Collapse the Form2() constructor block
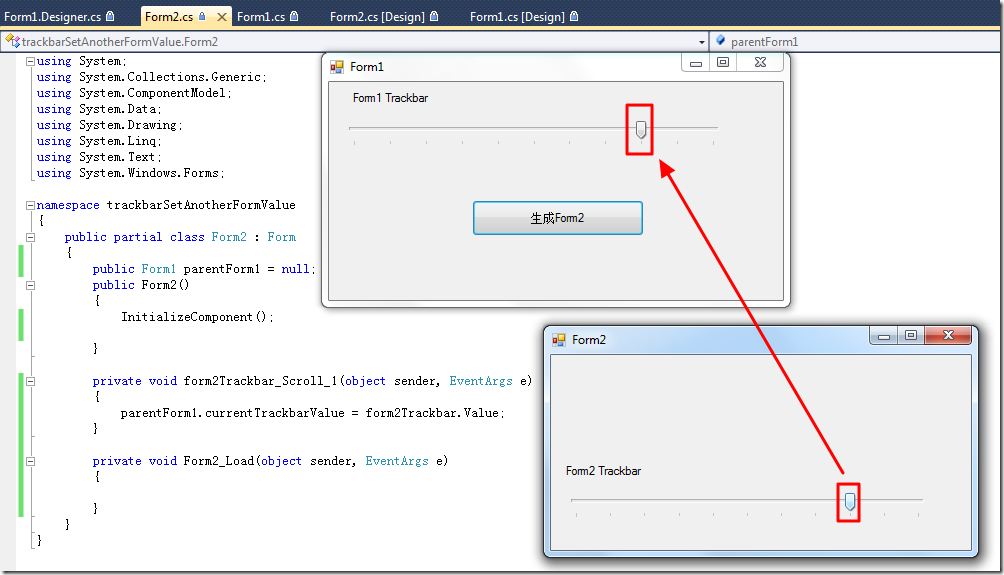This screenshot has height=575, width=1004. 30,286
